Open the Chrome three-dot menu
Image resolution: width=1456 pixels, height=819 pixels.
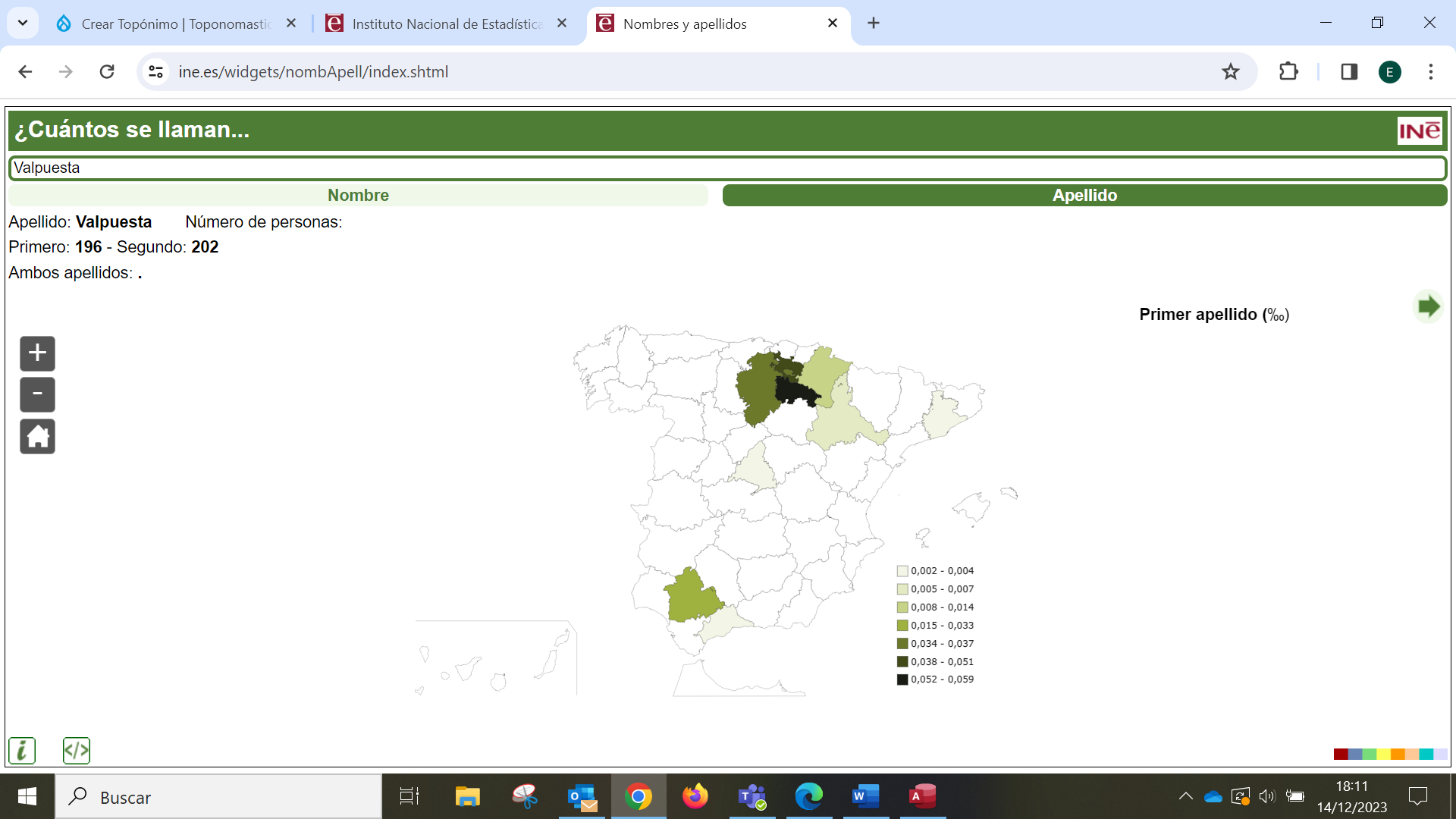coord(1430,72)
